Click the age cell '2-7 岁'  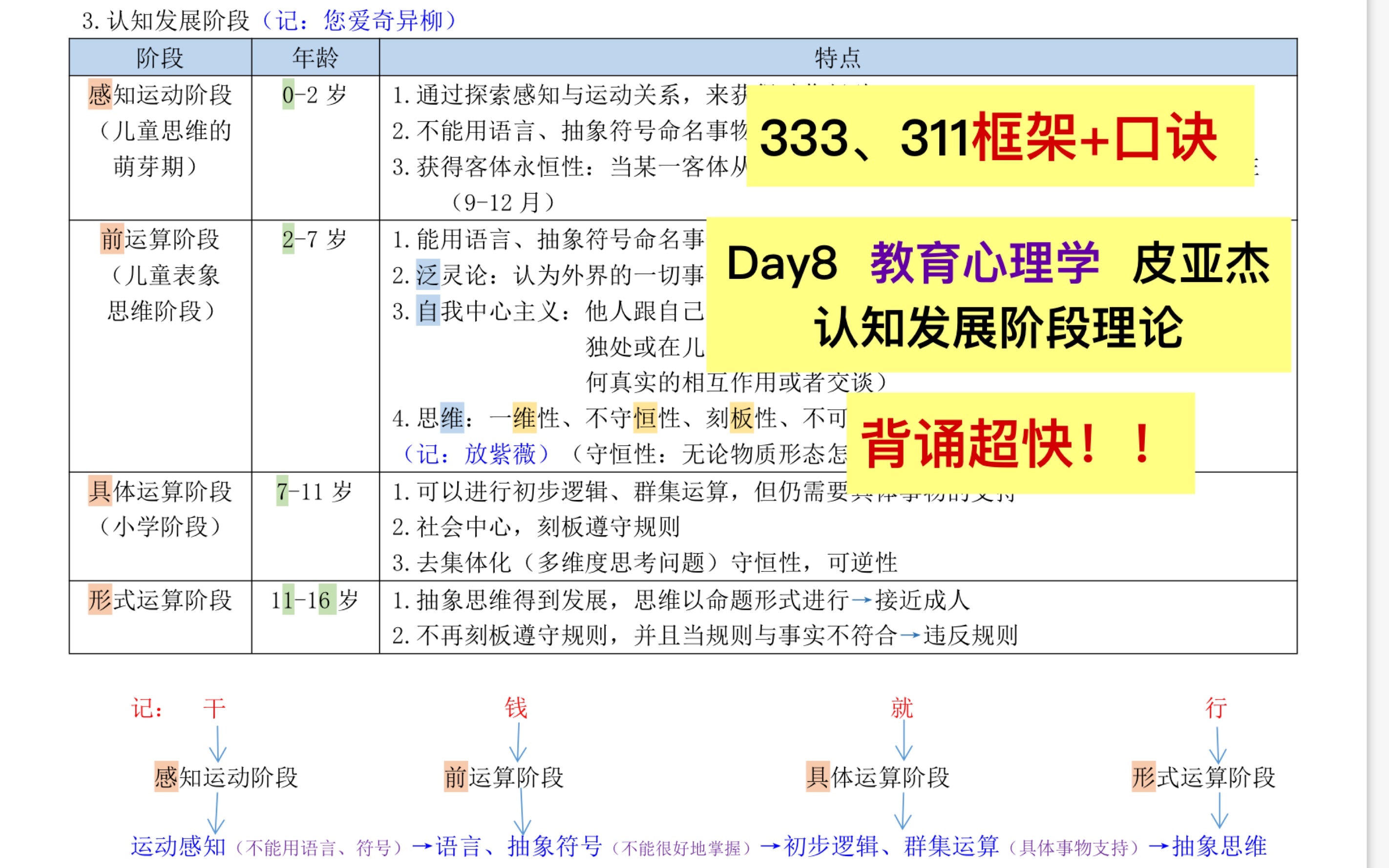coord(315,239)
